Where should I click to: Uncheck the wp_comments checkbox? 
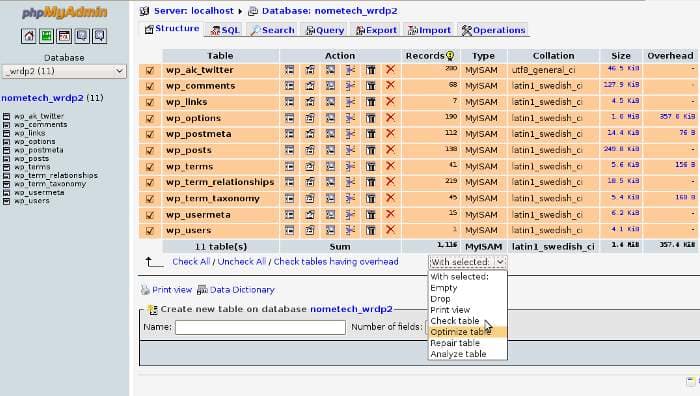pyautogui.click(x=150, y=87)
